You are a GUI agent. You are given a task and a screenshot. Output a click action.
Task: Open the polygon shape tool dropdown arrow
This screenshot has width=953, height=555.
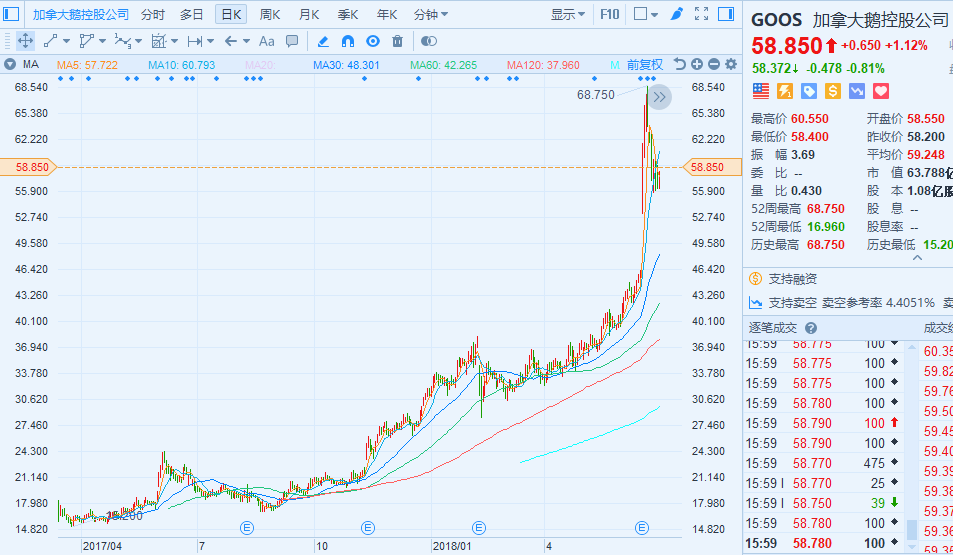click(102, 41)
